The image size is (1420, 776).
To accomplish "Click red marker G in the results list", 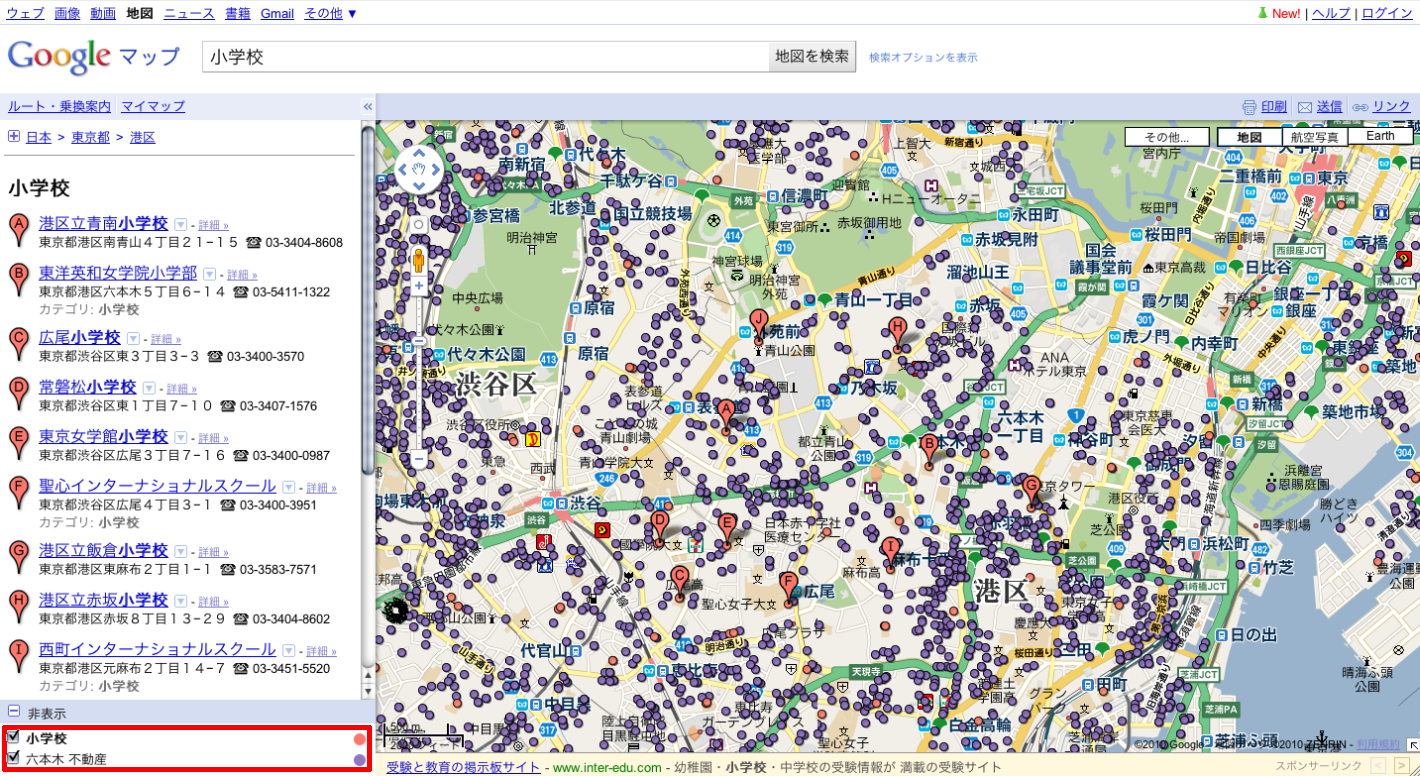I will point(18,556).
